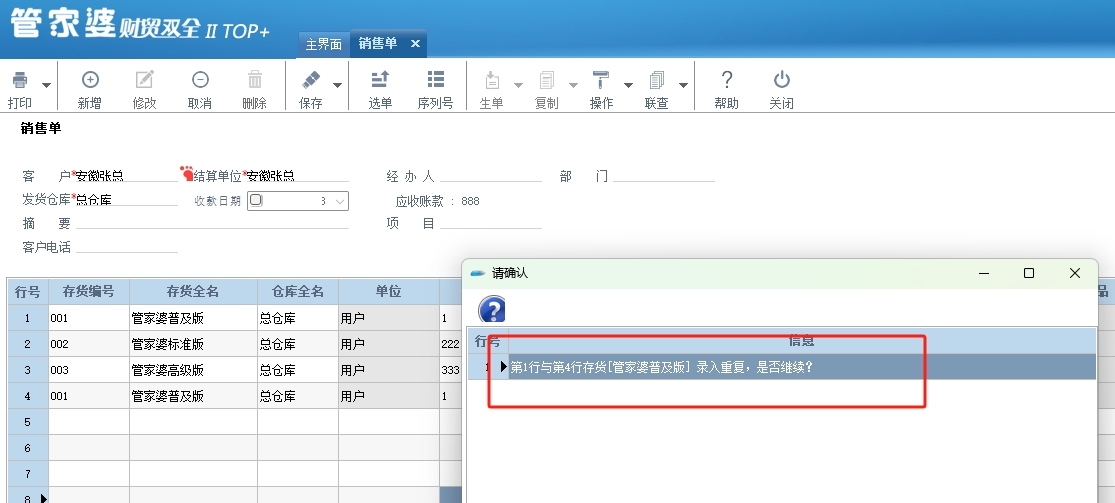
Task: Click row number 6 header
Action: [x=28, y=448]
